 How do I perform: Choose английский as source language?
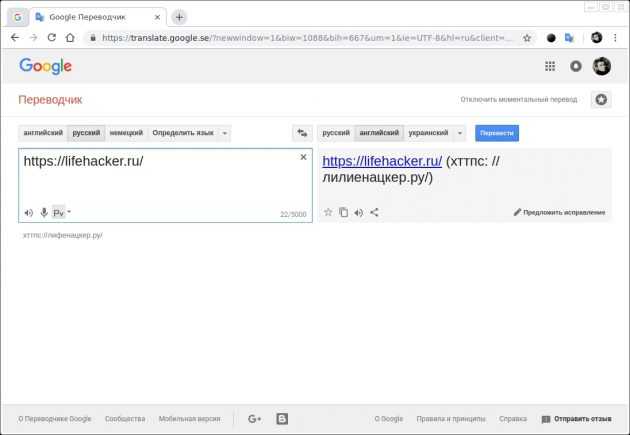[x=43, y=133]
